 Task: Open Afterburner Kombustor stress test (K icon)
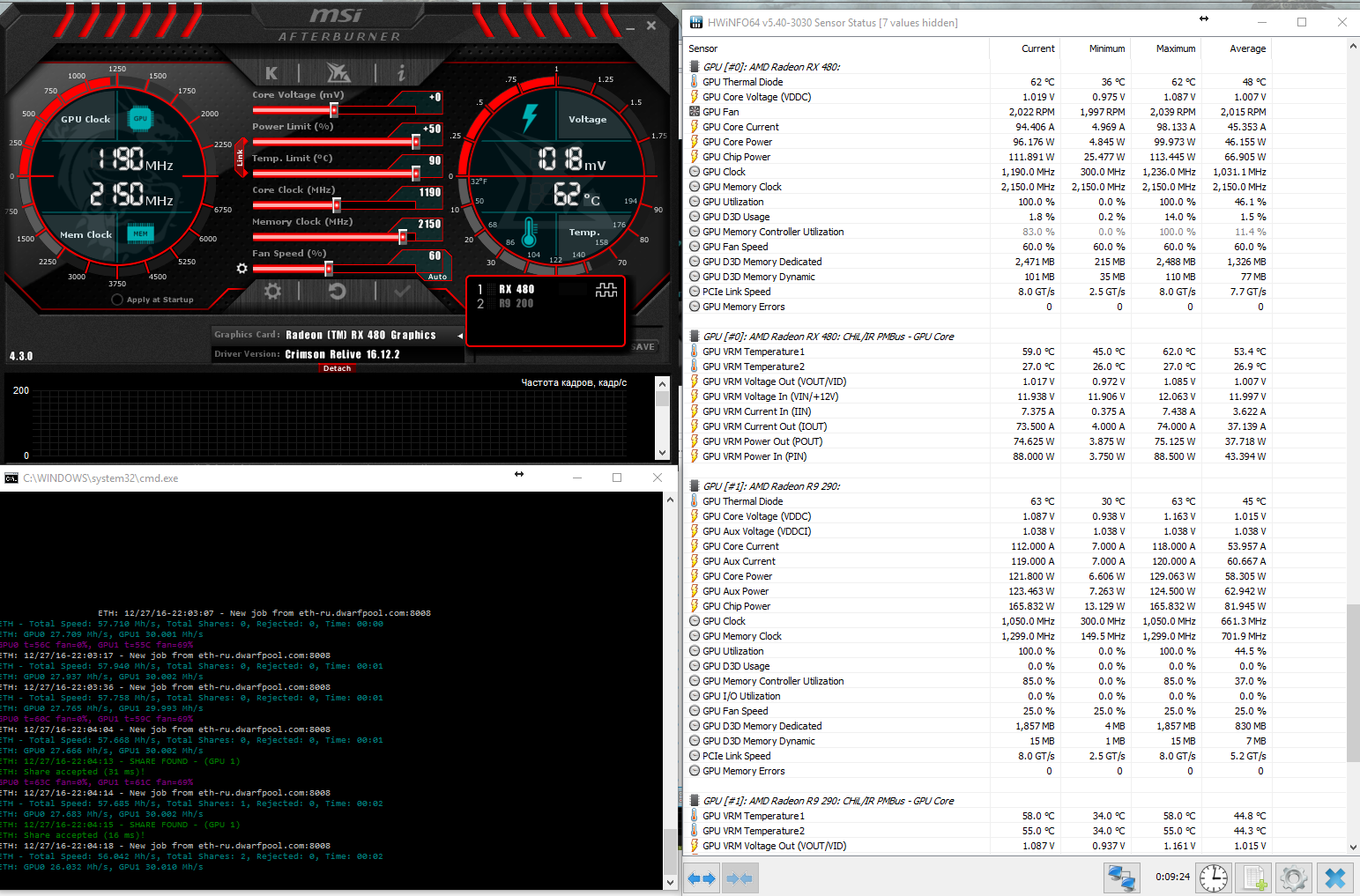click(271, 73)
